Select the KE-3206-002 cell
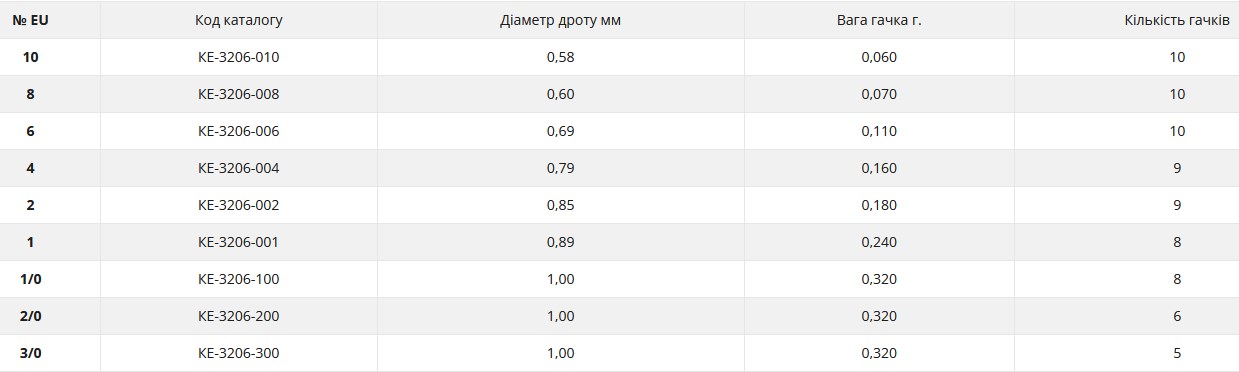1239x372 pixels. coord(239,205)
